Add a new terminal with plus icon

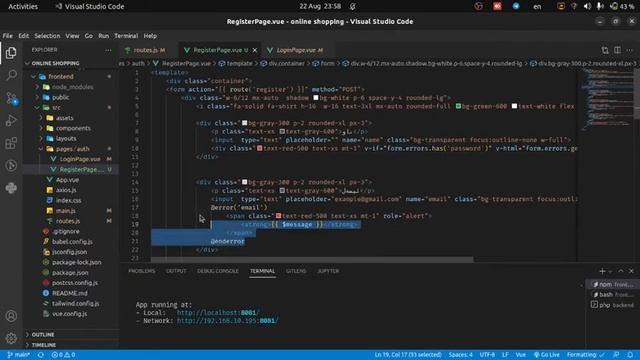602,271
